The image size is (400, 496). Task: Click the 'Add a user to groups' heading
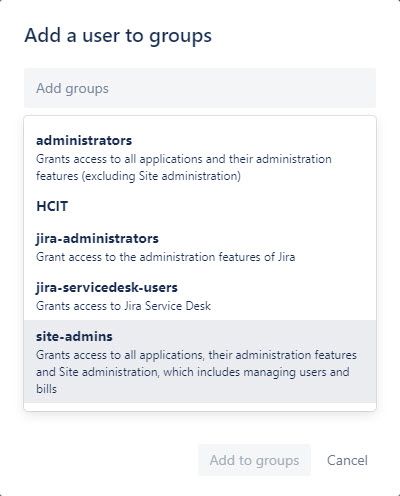pos(118,35)
